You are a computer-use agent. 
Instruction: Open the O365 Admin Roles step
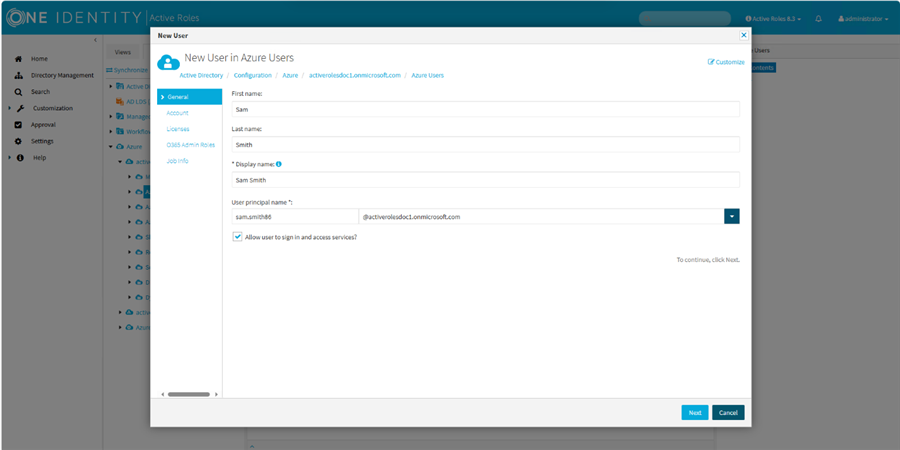191,145
